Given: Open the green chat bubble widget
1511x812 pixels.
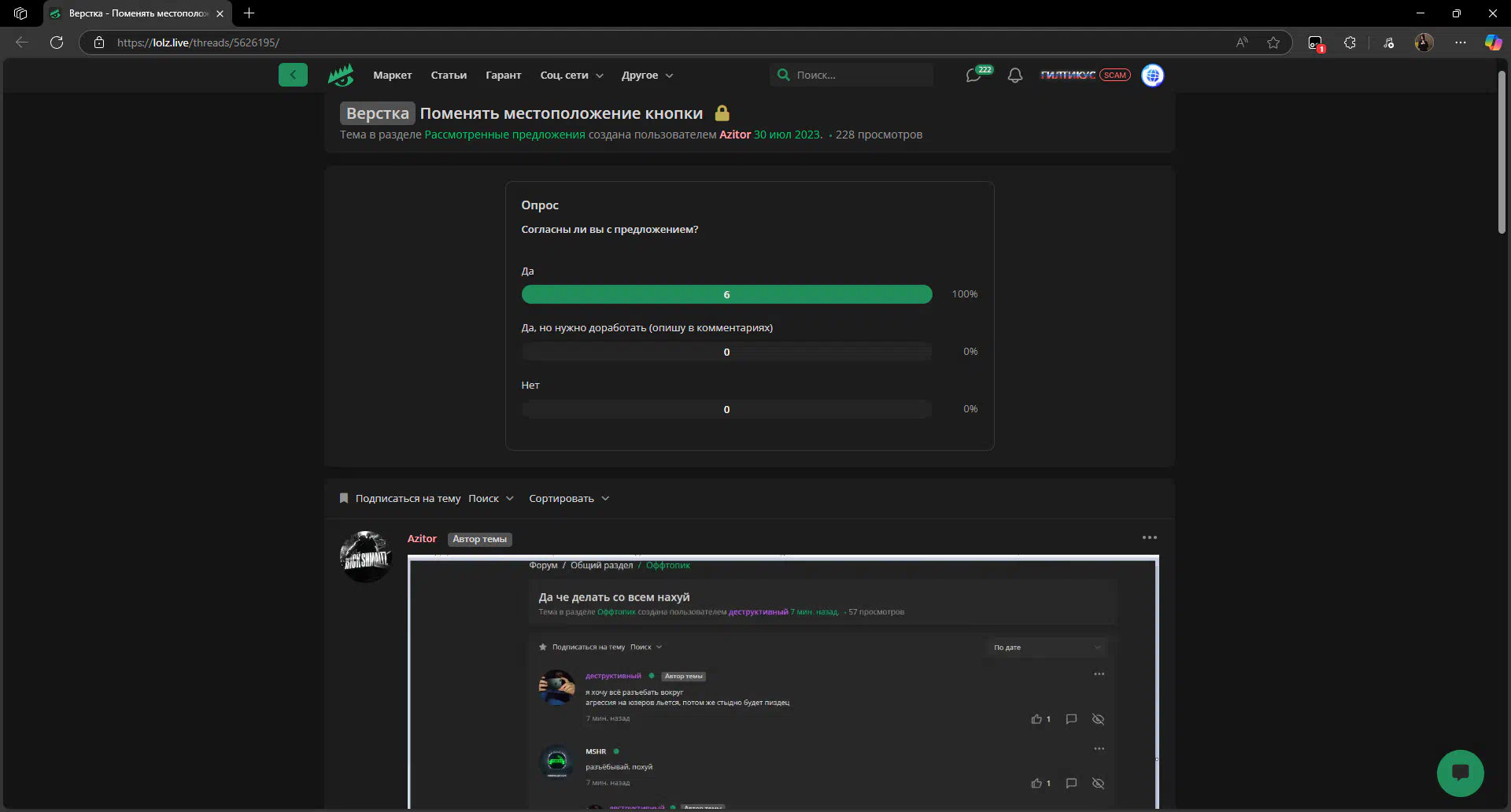Looking at the screenshot, I should pos(1460,773).
